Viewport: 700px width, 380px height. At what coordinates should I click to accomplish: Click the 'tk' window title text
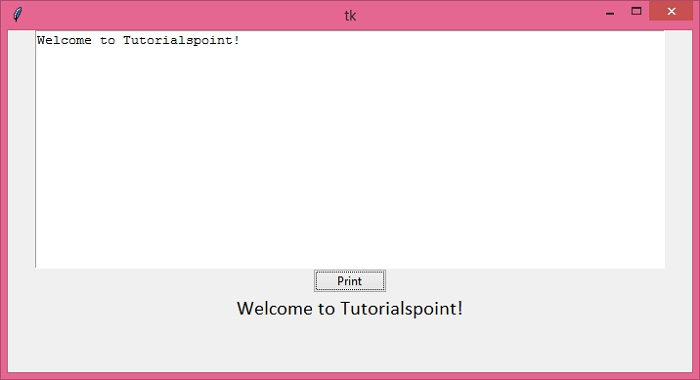pos(350,16)
